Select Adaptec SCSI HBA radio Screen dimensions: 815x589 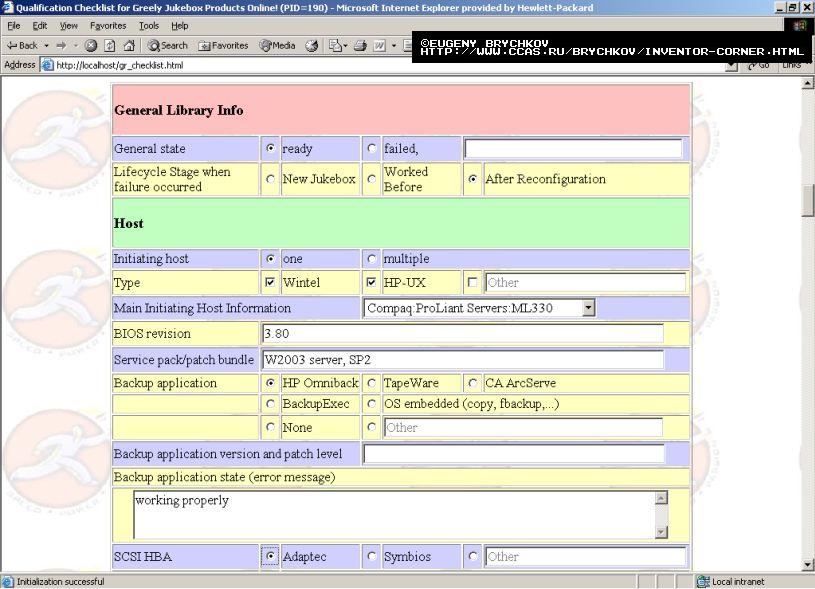[x=270, y=556]
